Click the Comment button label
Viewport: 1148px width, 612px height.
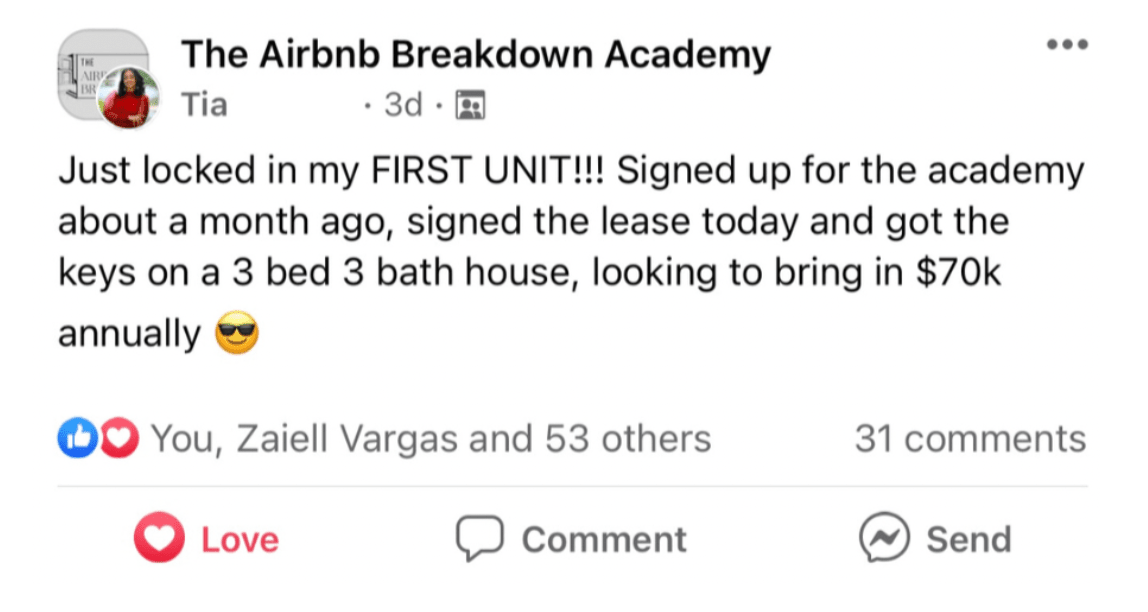click(604, 540)
